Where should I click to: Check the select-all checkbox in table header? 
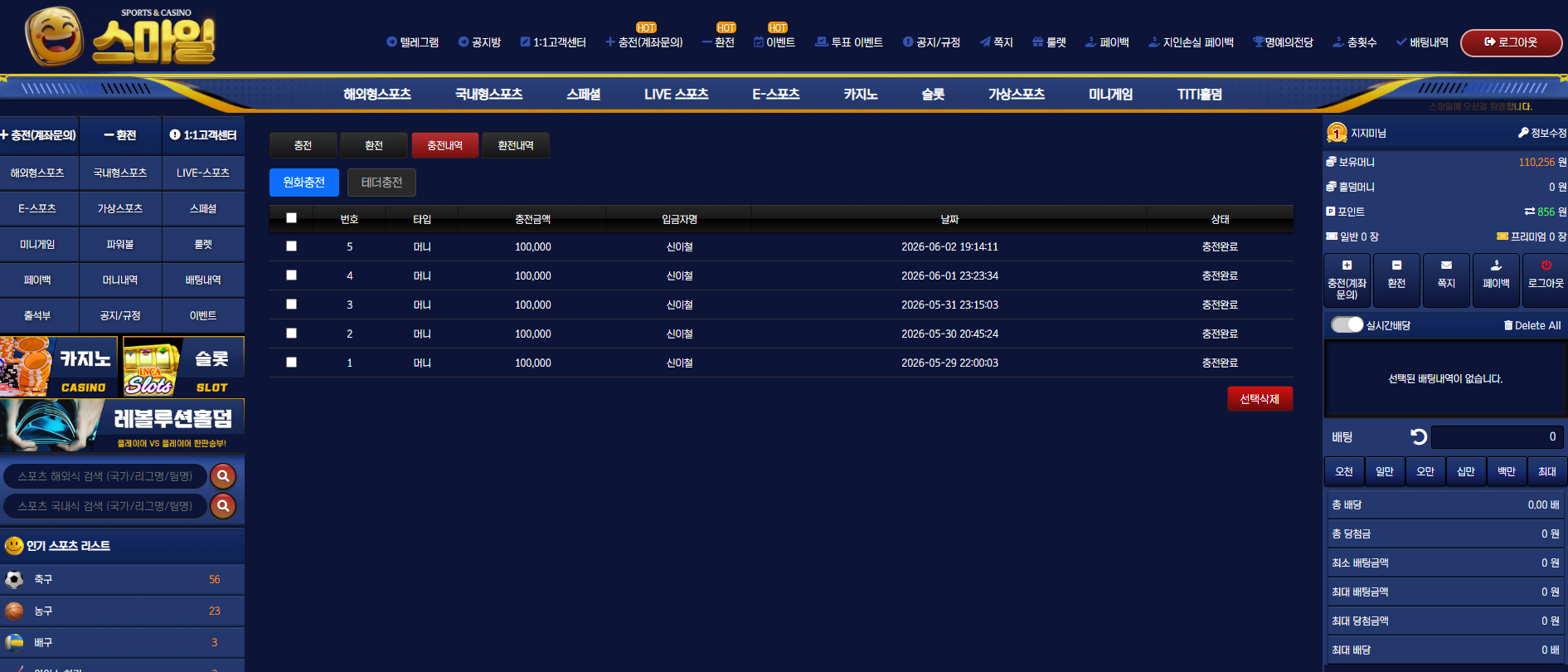[291, 218]
